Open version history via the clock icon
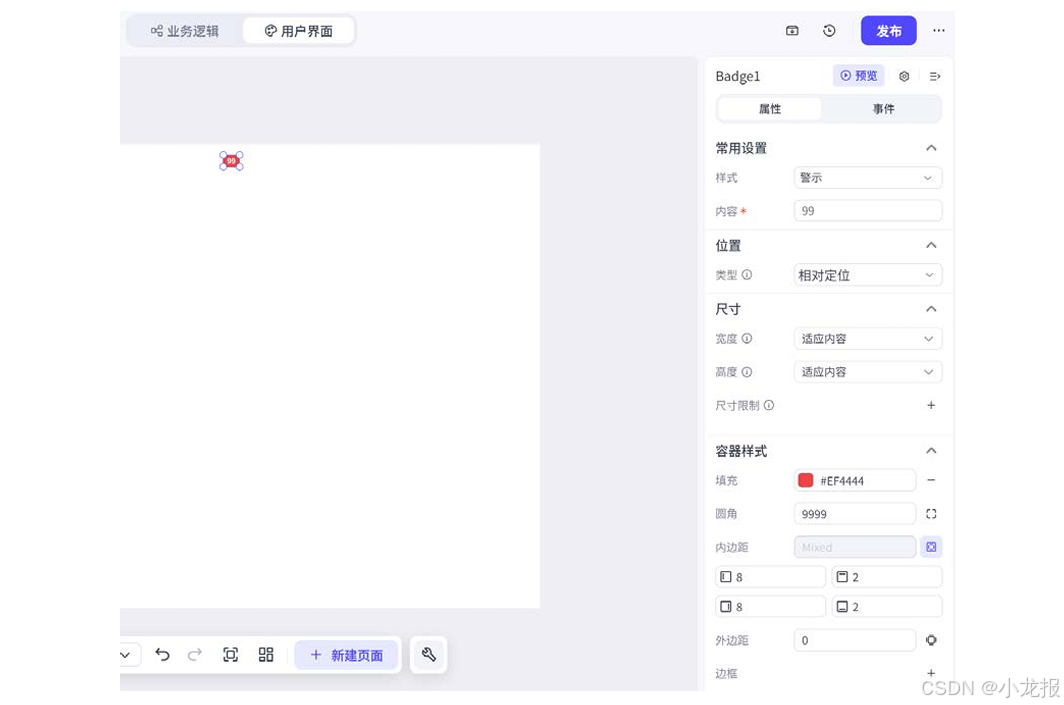Viewport: 1064px width, 705px height. pos(830,30)
